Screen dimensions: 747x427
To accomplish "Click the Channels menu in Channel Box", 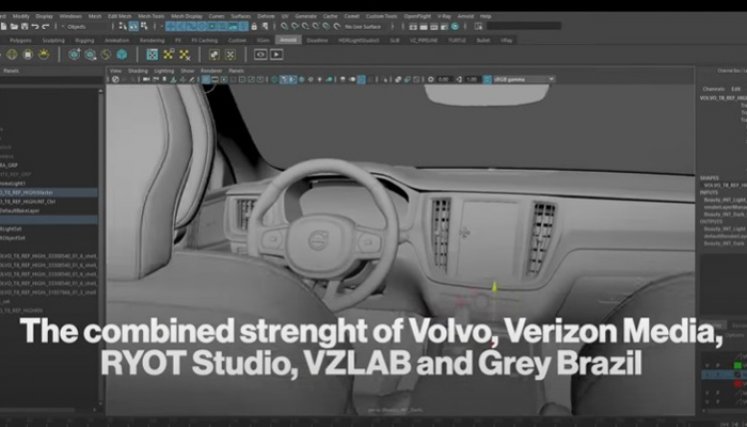I will point(714,89).
